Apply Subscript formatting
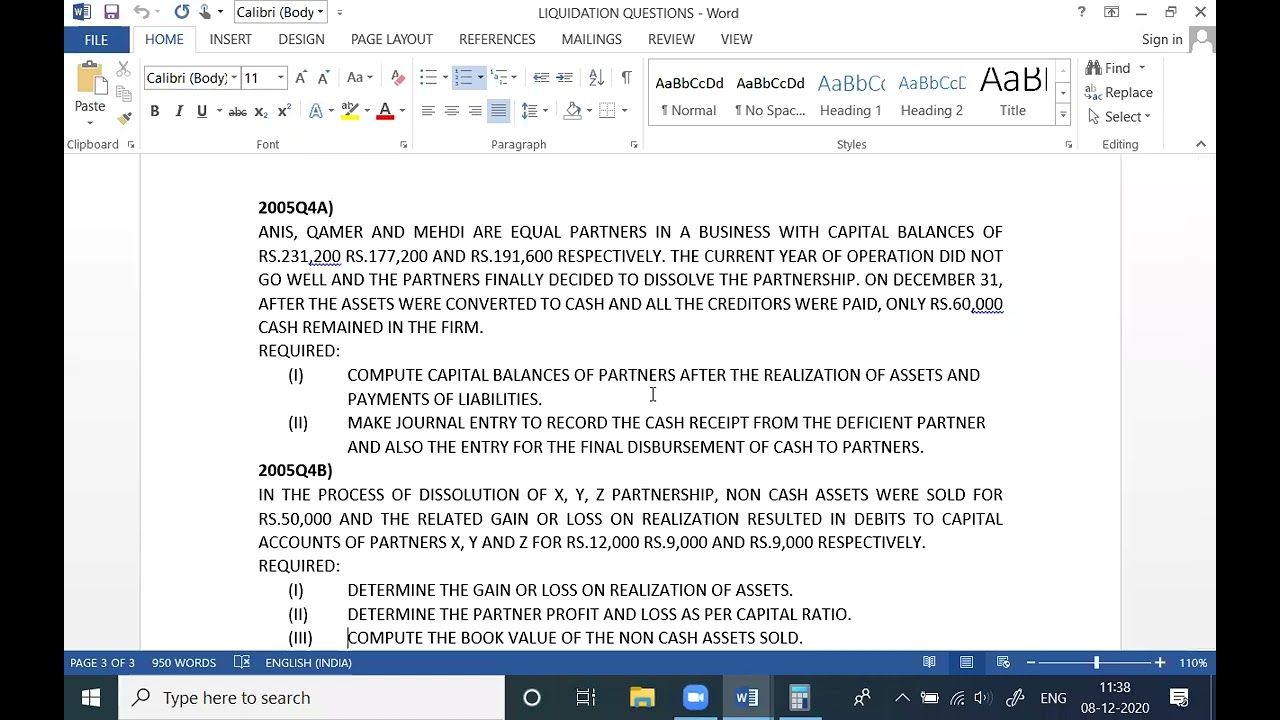Screen dimensions: 1280x720 [261, 111]
